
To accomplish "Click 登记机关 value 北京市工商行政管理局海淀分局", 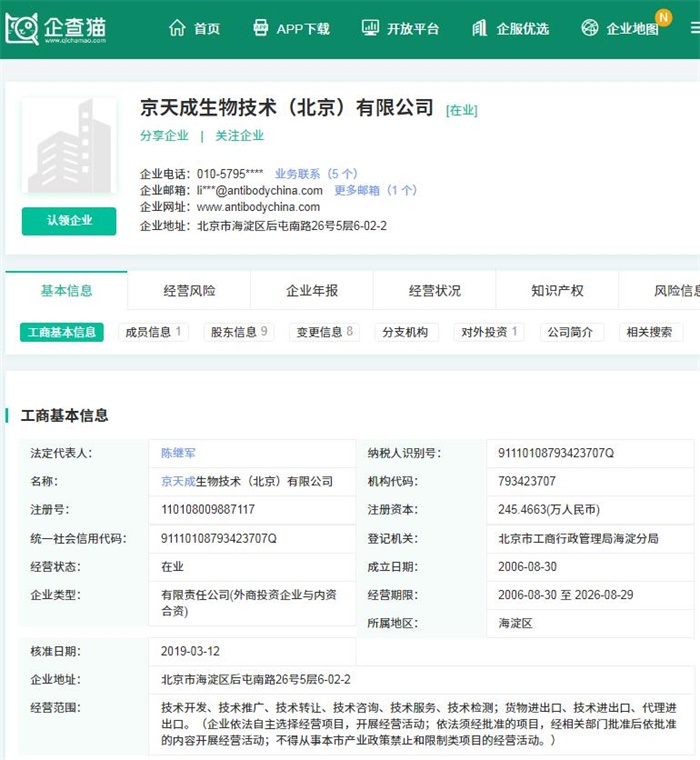I will (578, 538).
